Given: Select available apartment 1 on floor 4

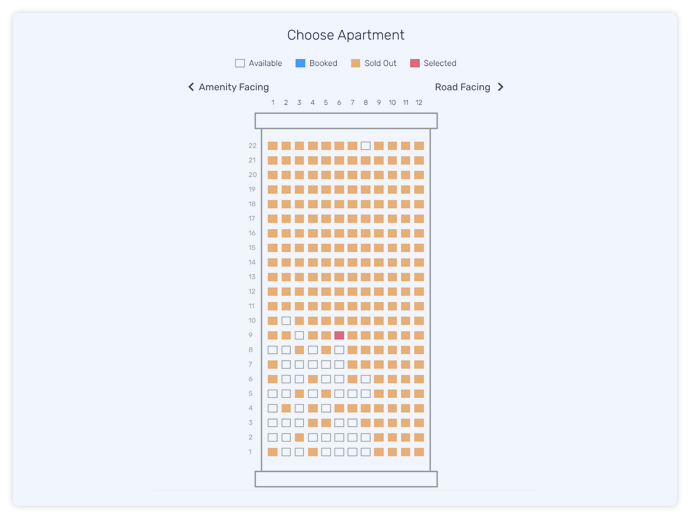Looking at the screenshot, I should (272, 408).
